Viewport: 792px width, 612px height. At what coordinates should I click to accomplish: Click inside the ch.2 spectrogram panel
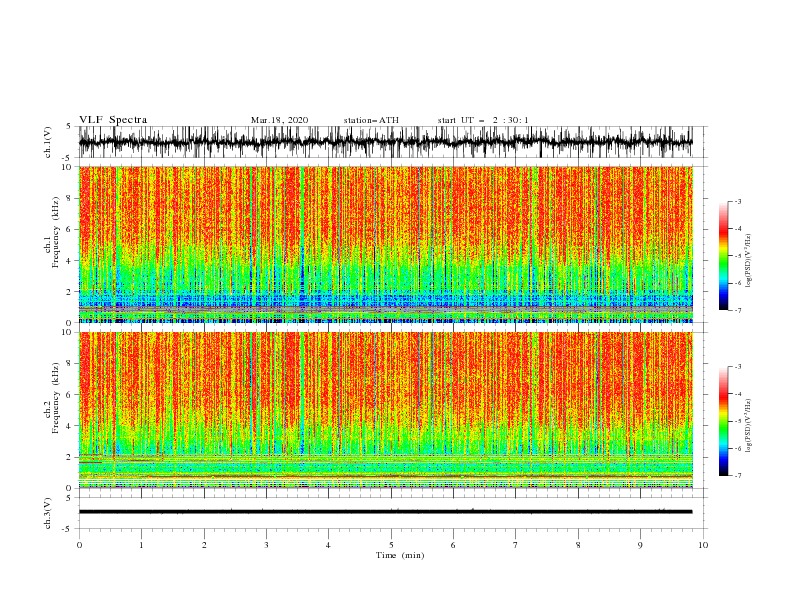(x=385, y=410)
